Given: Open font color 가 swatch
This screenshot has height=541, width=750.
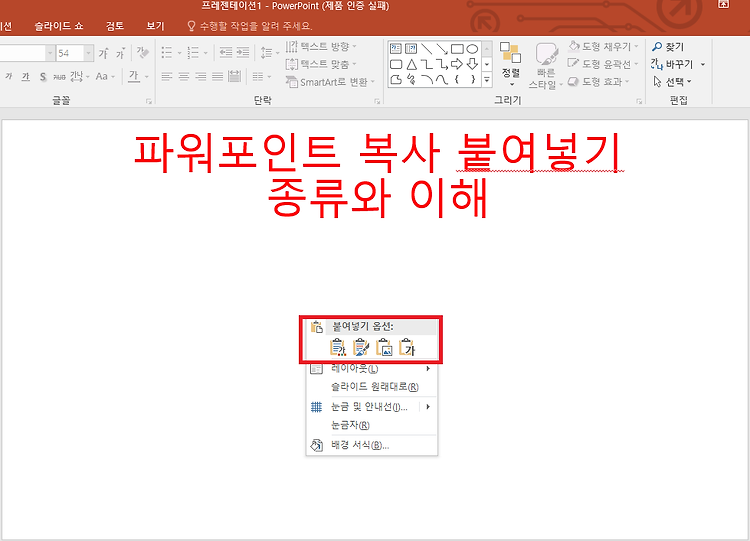Looking at the screenshot, I should (x=134, y=77).
